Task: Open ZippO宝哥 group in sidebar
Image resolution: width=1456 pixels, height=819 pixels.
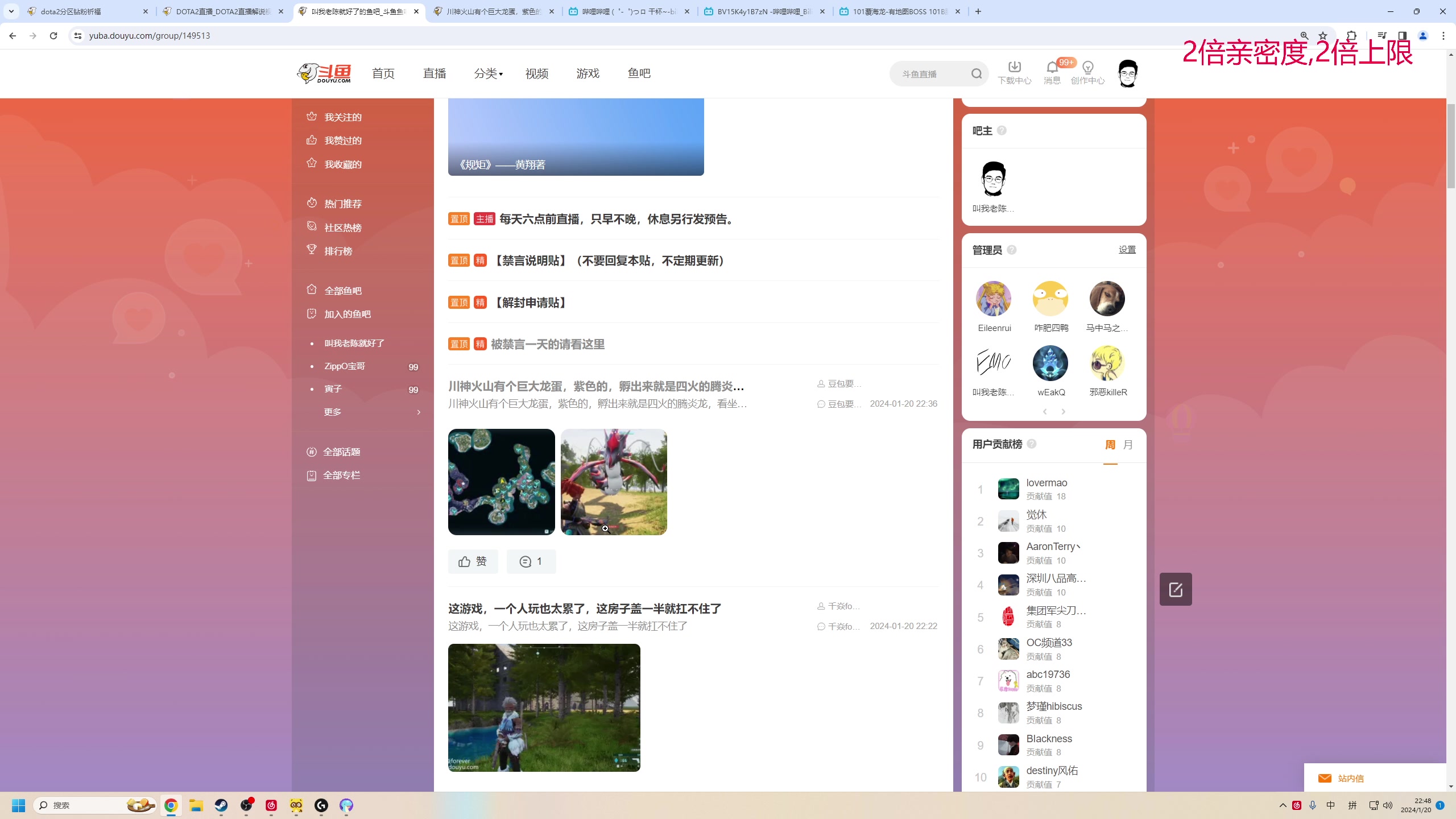Action: [x=345, y=366]
